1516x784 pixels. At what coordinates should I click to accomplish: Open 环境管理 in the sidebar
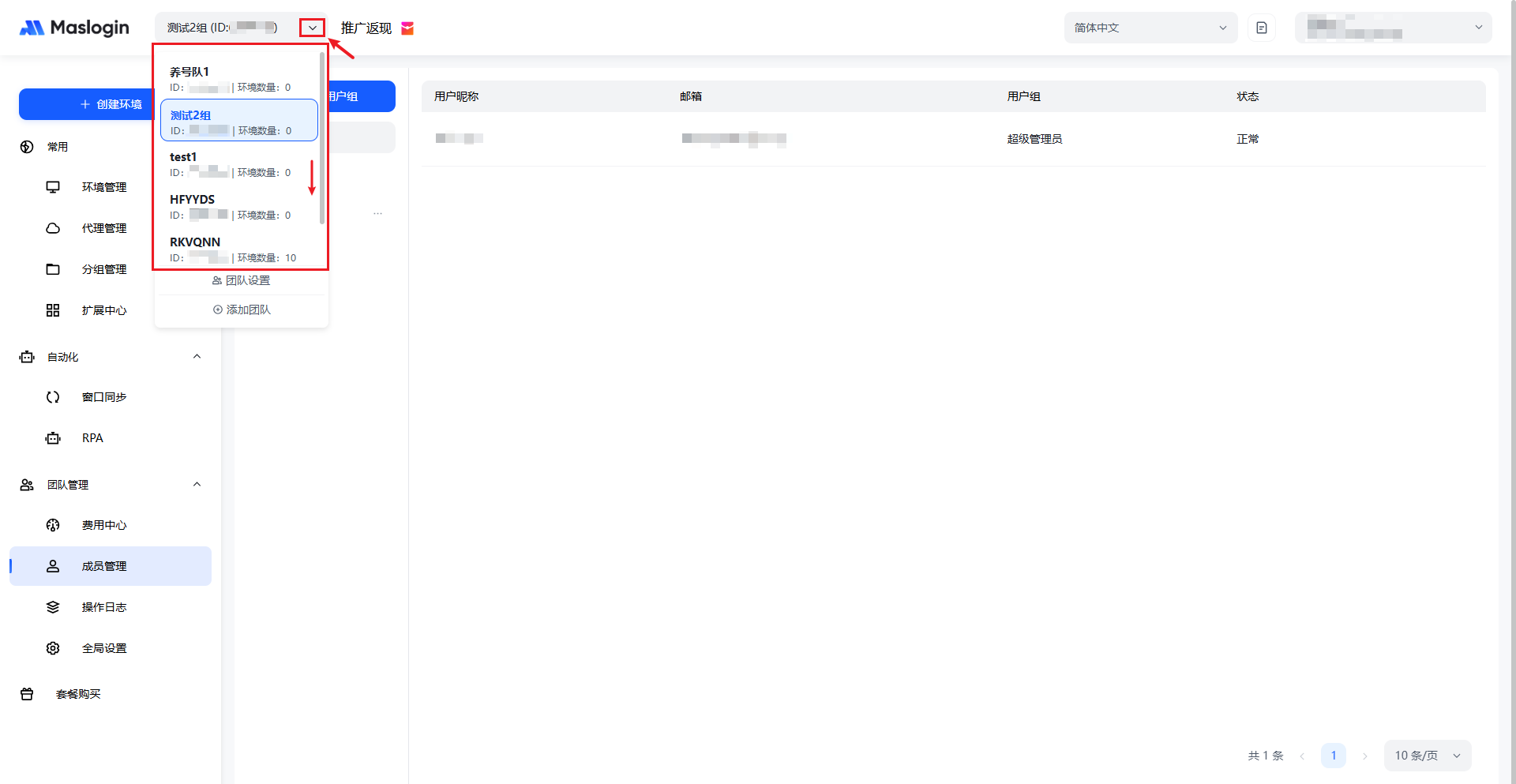[103, 187]
